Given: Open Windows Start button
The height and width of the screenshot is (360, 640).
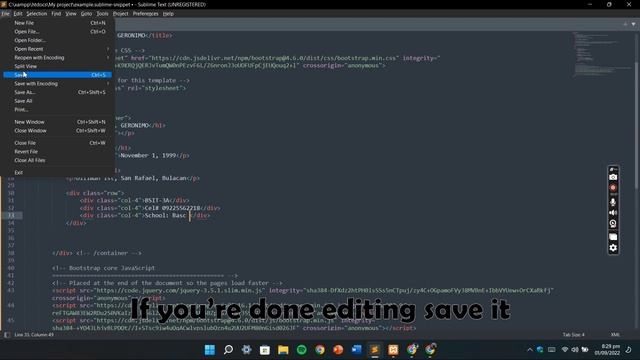Looking at the screenshot, I should (x=210, y=350).
